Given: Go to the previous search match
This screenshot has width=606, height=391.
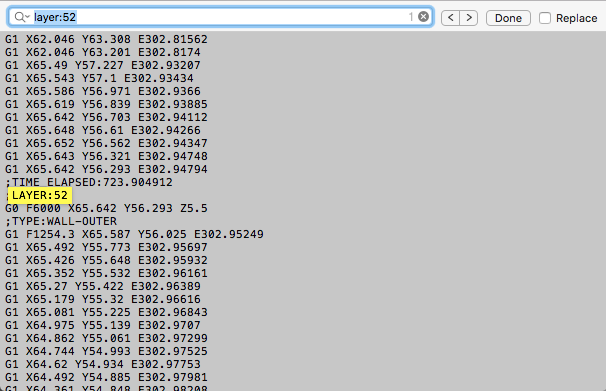Looking at the screenshot, I should click(x=450, y=18).
